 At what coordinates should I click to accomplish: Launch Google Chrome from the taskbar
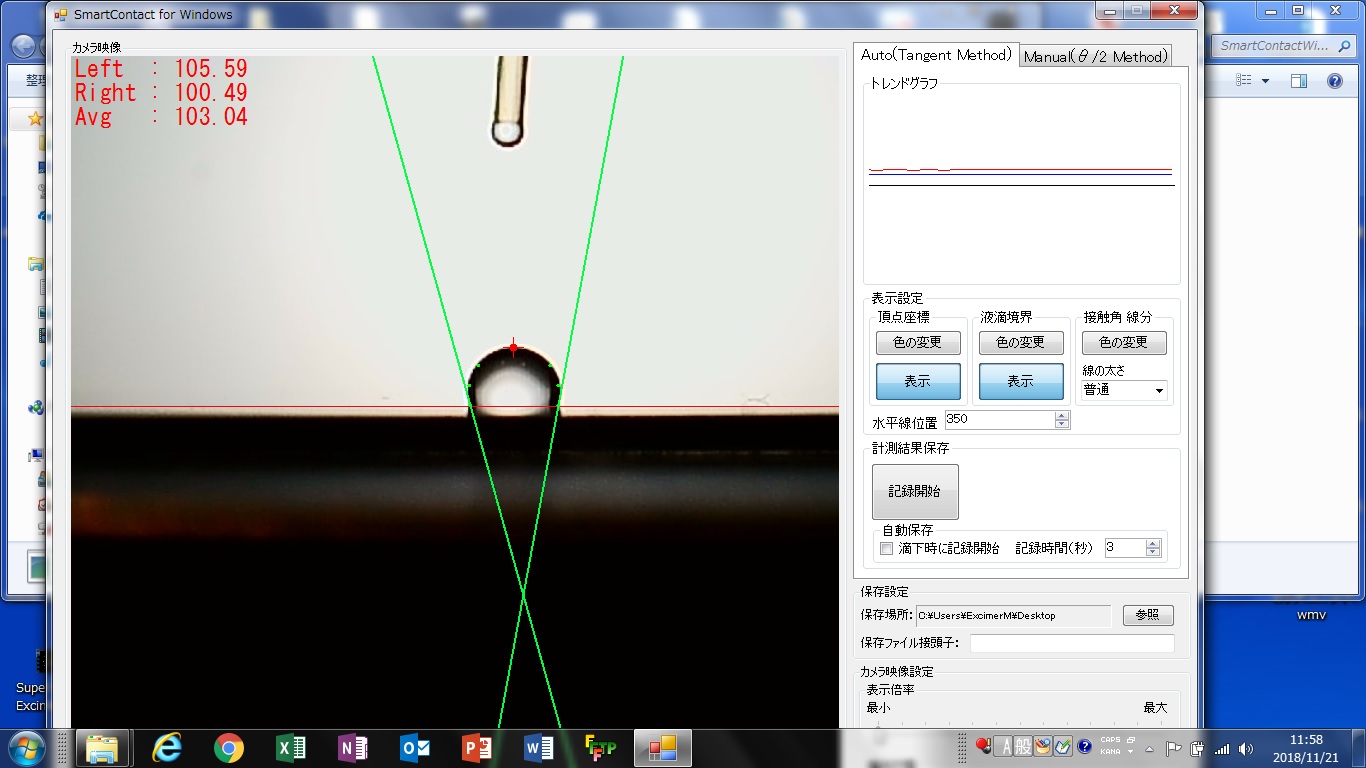(229, 747)
